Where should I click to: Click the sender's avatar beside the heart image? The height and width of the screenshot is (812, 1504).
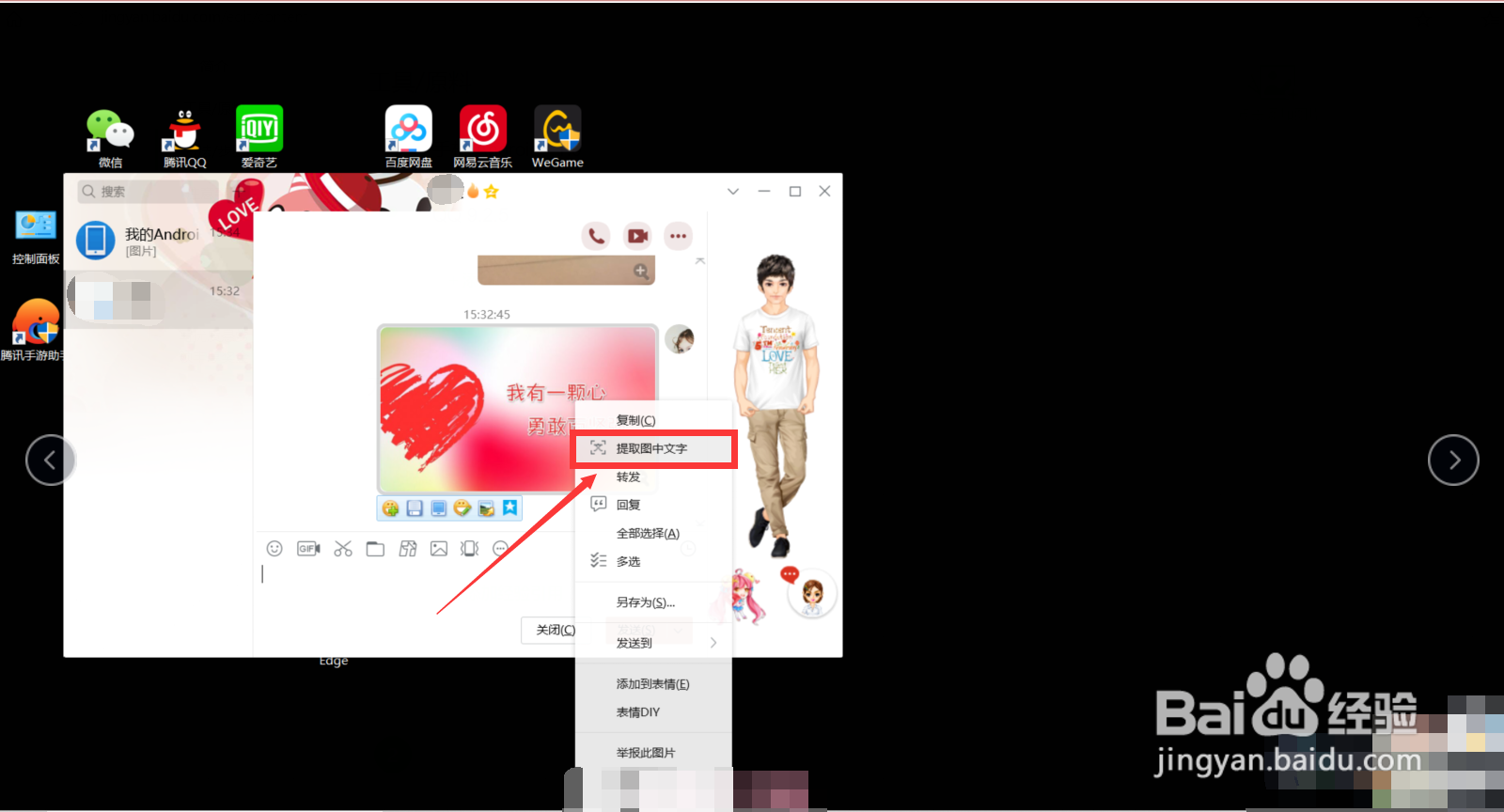point(680,339)
